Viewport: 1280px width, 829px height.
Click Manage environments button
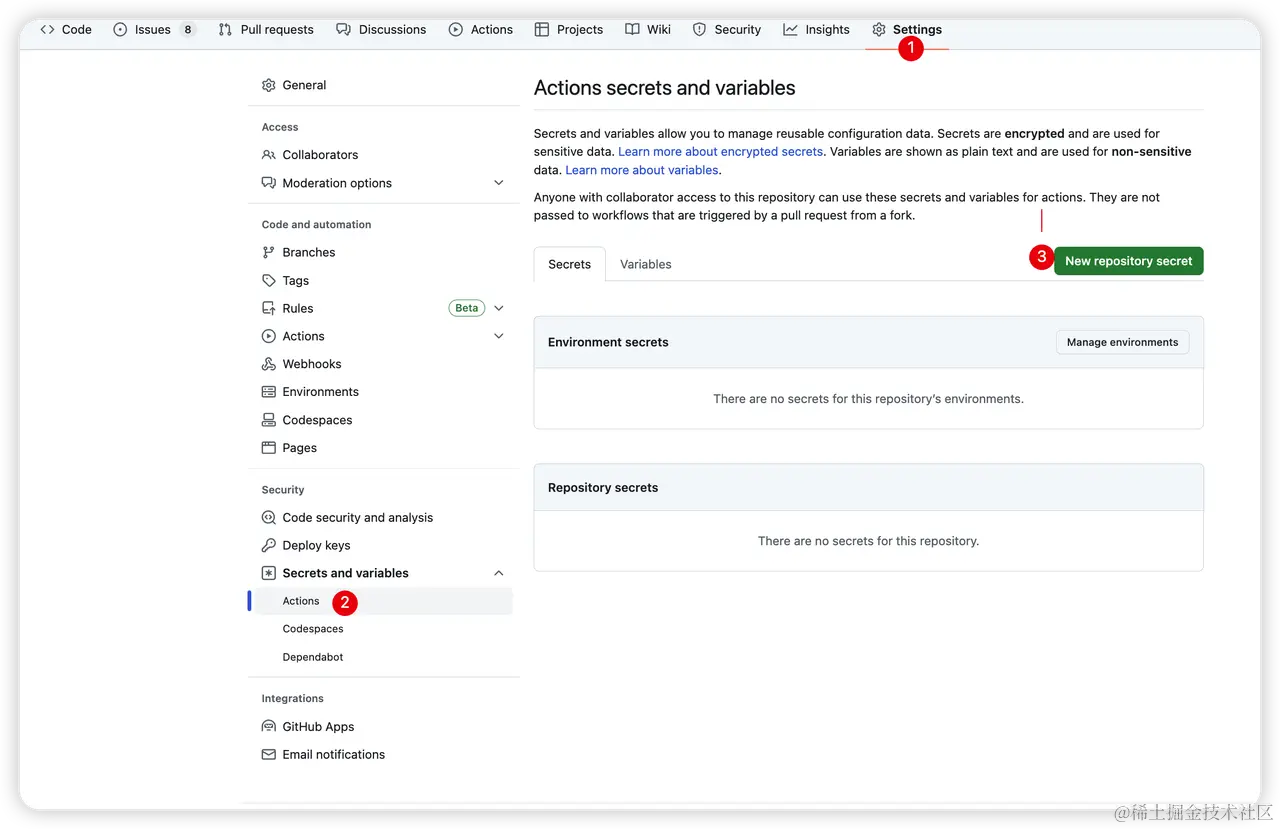1122,342
